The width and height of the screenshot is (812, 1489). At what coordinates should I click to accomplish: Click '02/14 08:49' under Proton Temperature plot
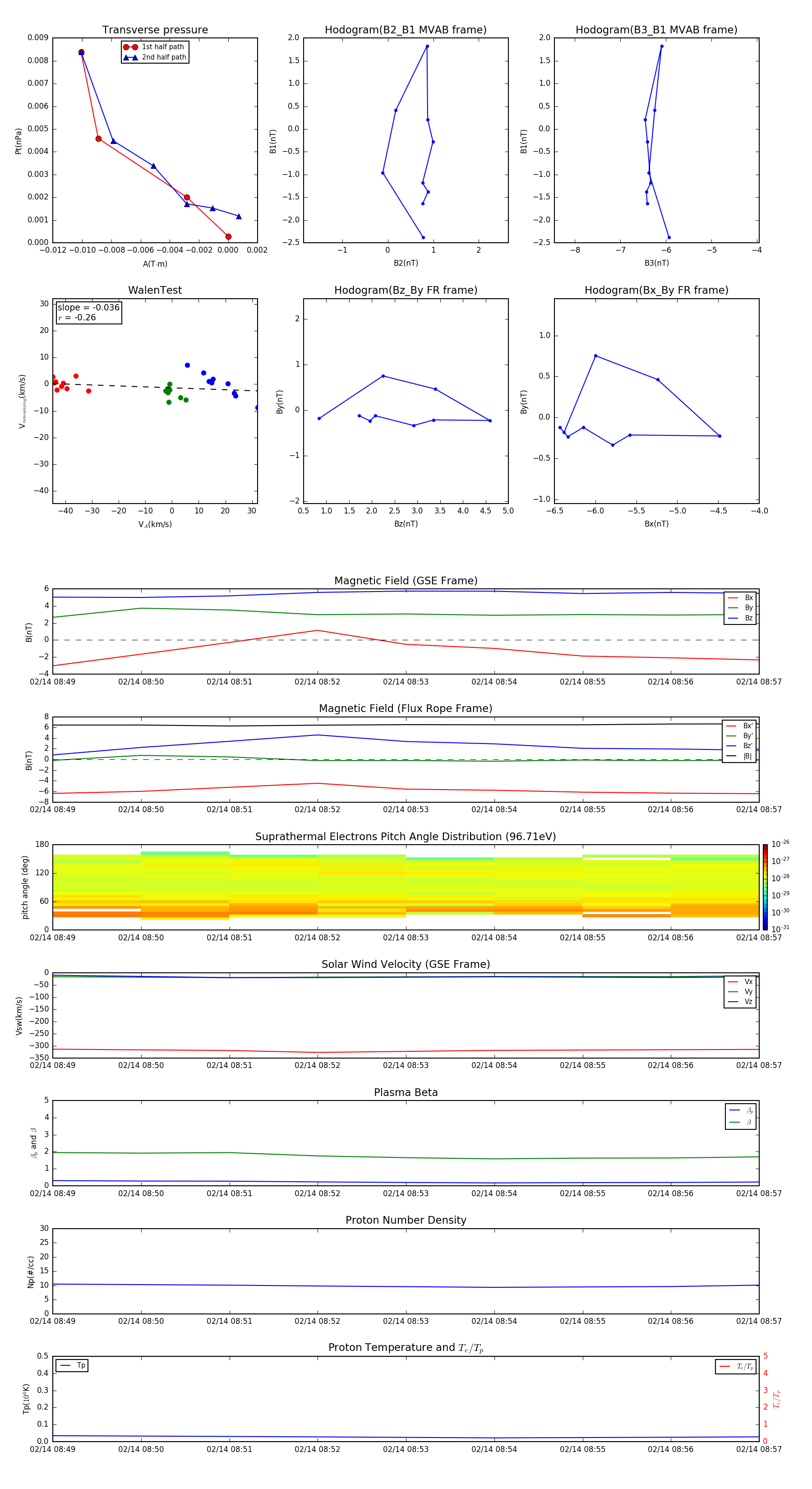click(x=53, y=1449)
